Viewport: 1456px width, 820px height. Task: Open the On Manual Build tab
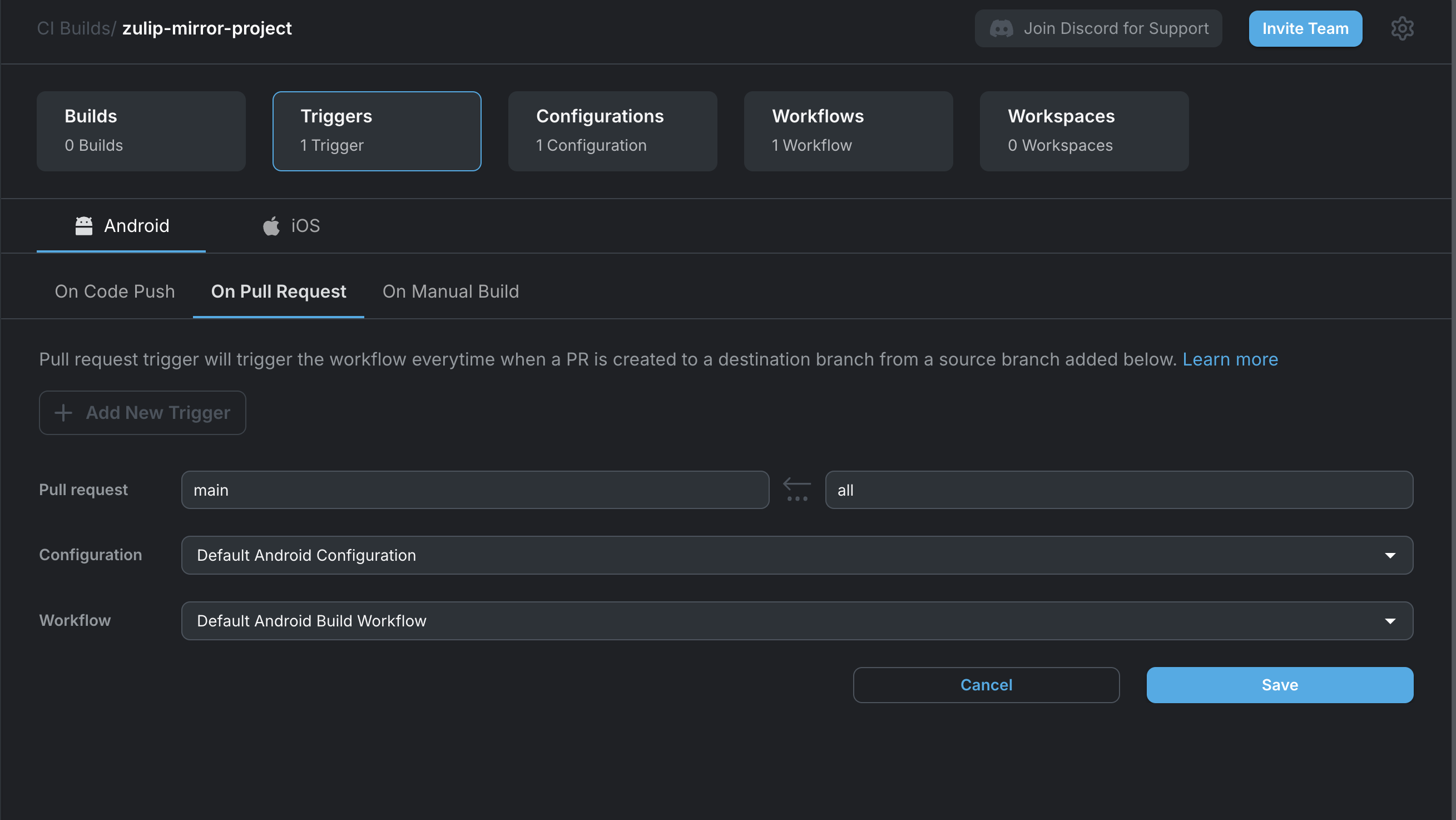coord(450,292)
